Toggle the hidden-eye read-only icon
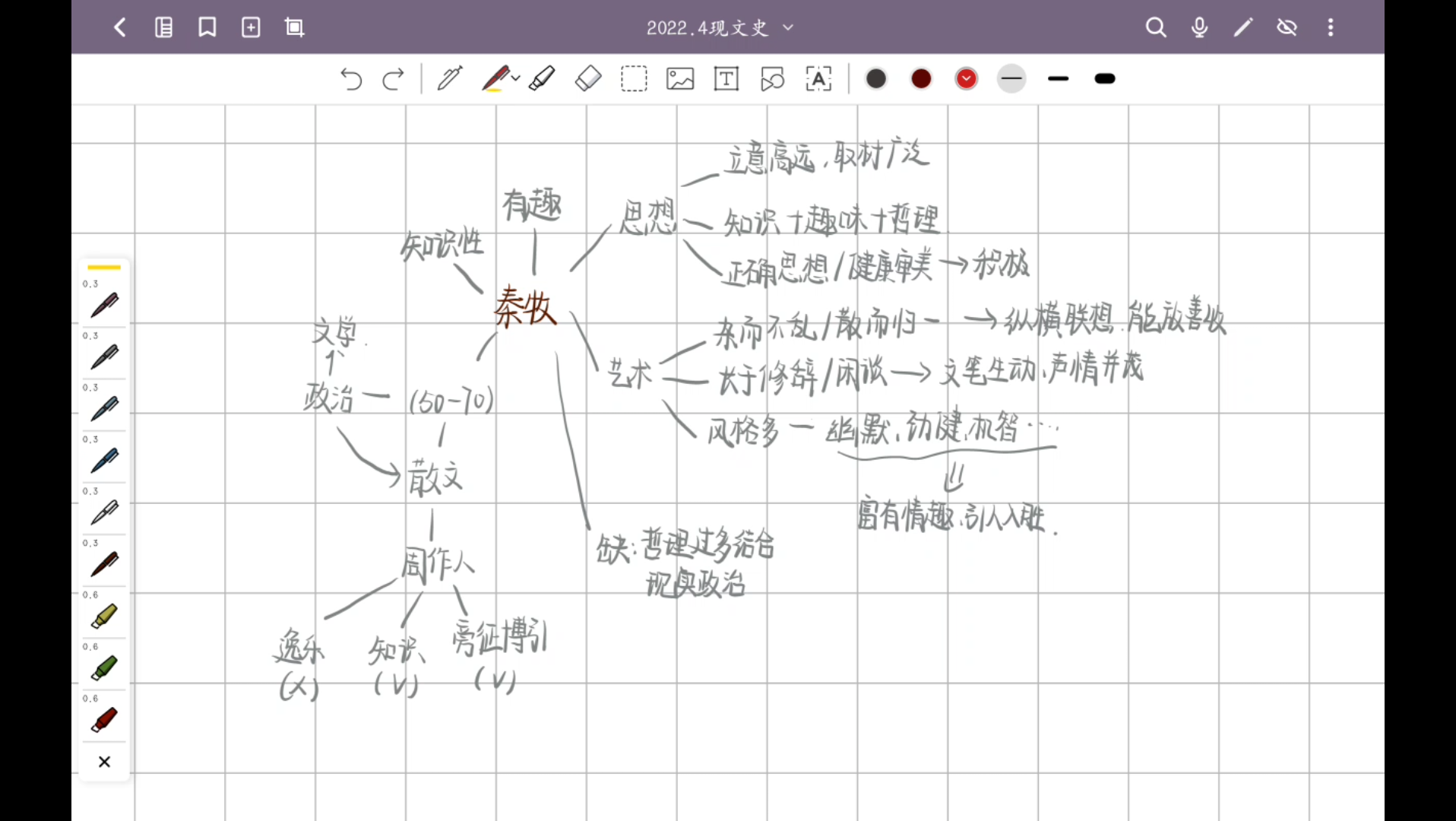Screen dimensions: 1456x821 (x=1287, y=28)
